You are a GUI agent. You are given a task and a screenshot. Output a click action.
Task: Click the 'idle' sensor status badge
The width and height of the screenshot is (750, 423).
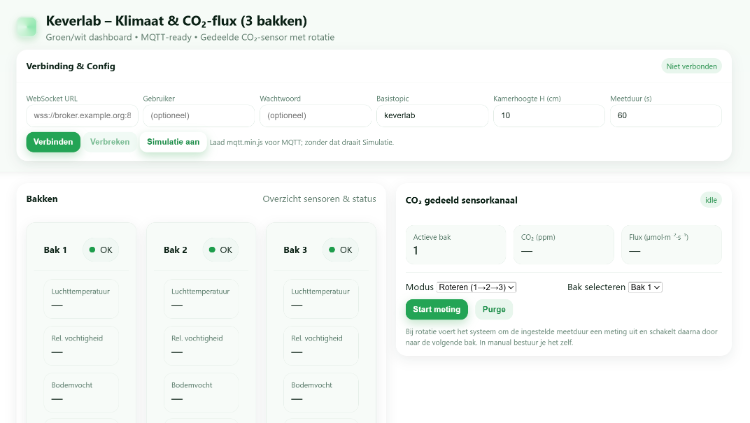point(710,200)
